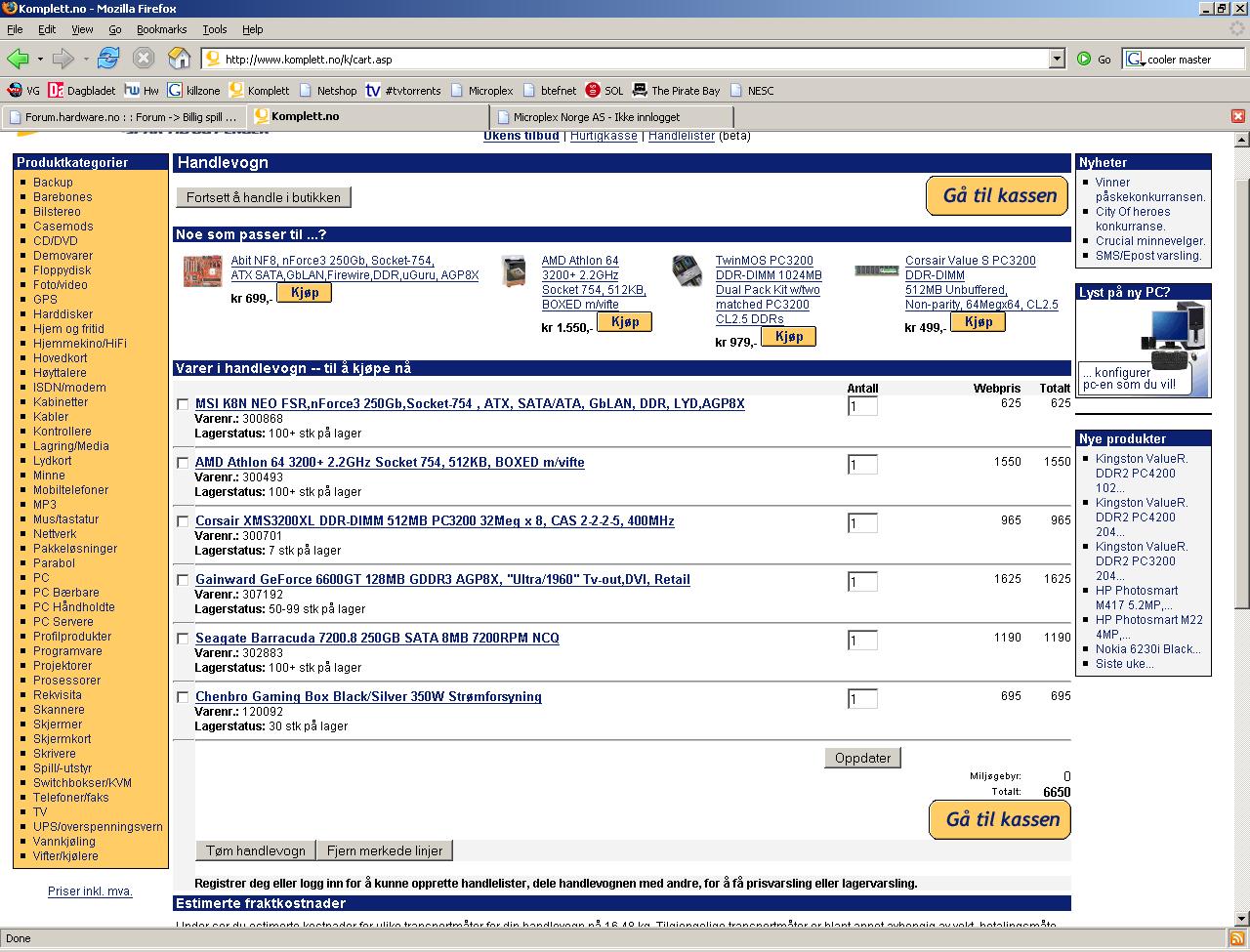
Task: Click the PC configurator image under Lyst på ny PC
Action: tap(1144, 349)
